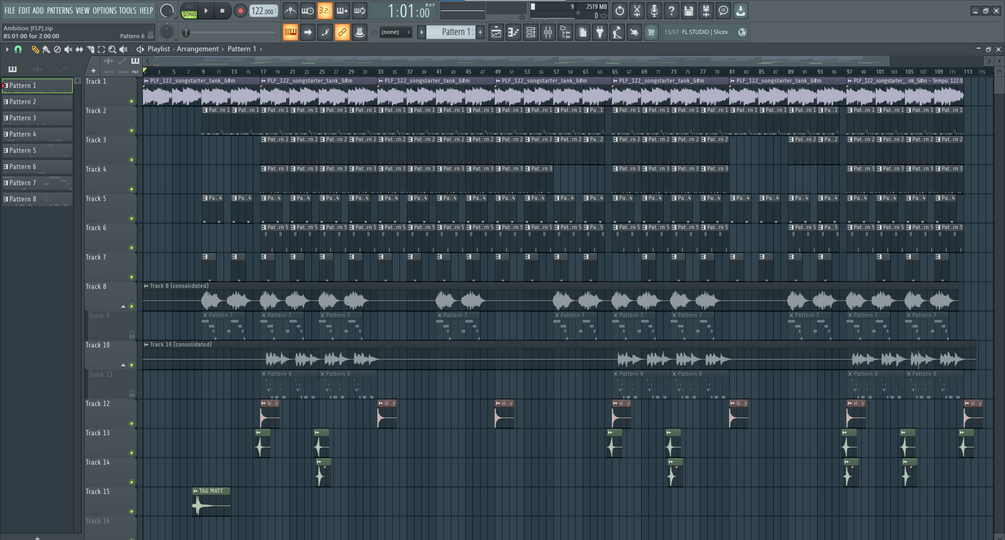This screenshot has width=1005, height=540.
Task: Select the pencil Draw tool
Action: click(x=35, y=49)
